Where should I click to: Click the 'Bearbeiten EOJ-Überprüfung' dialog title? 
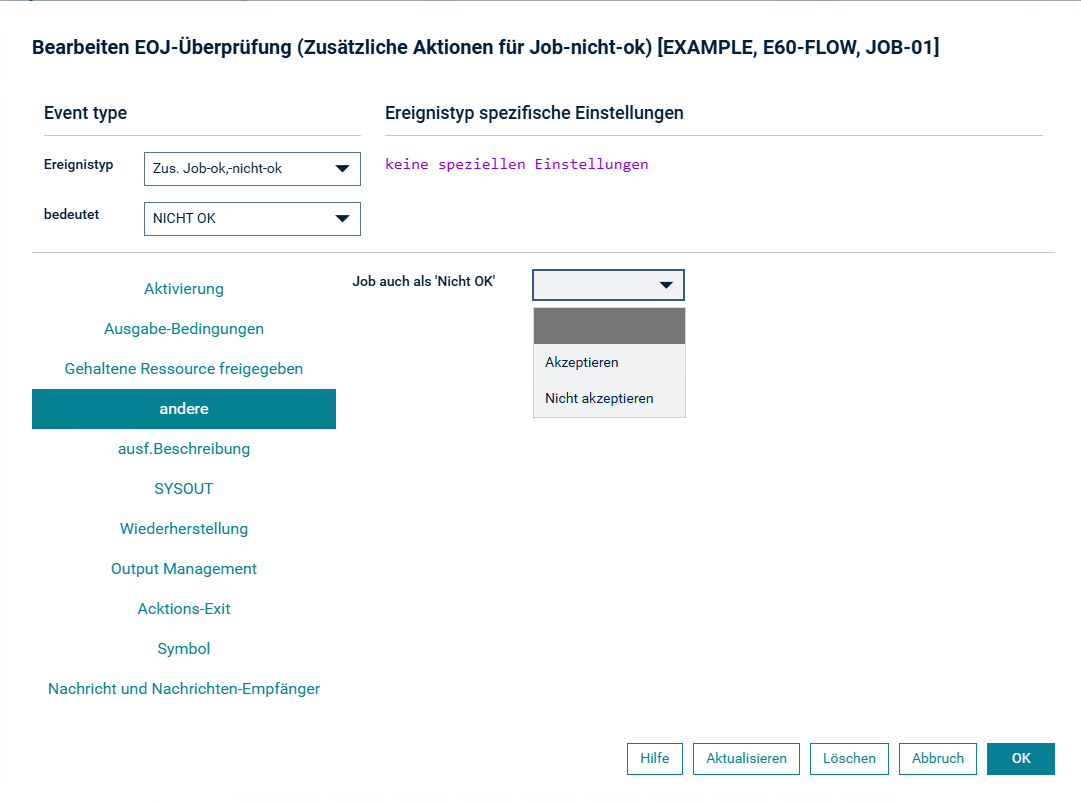coord(485,48)
